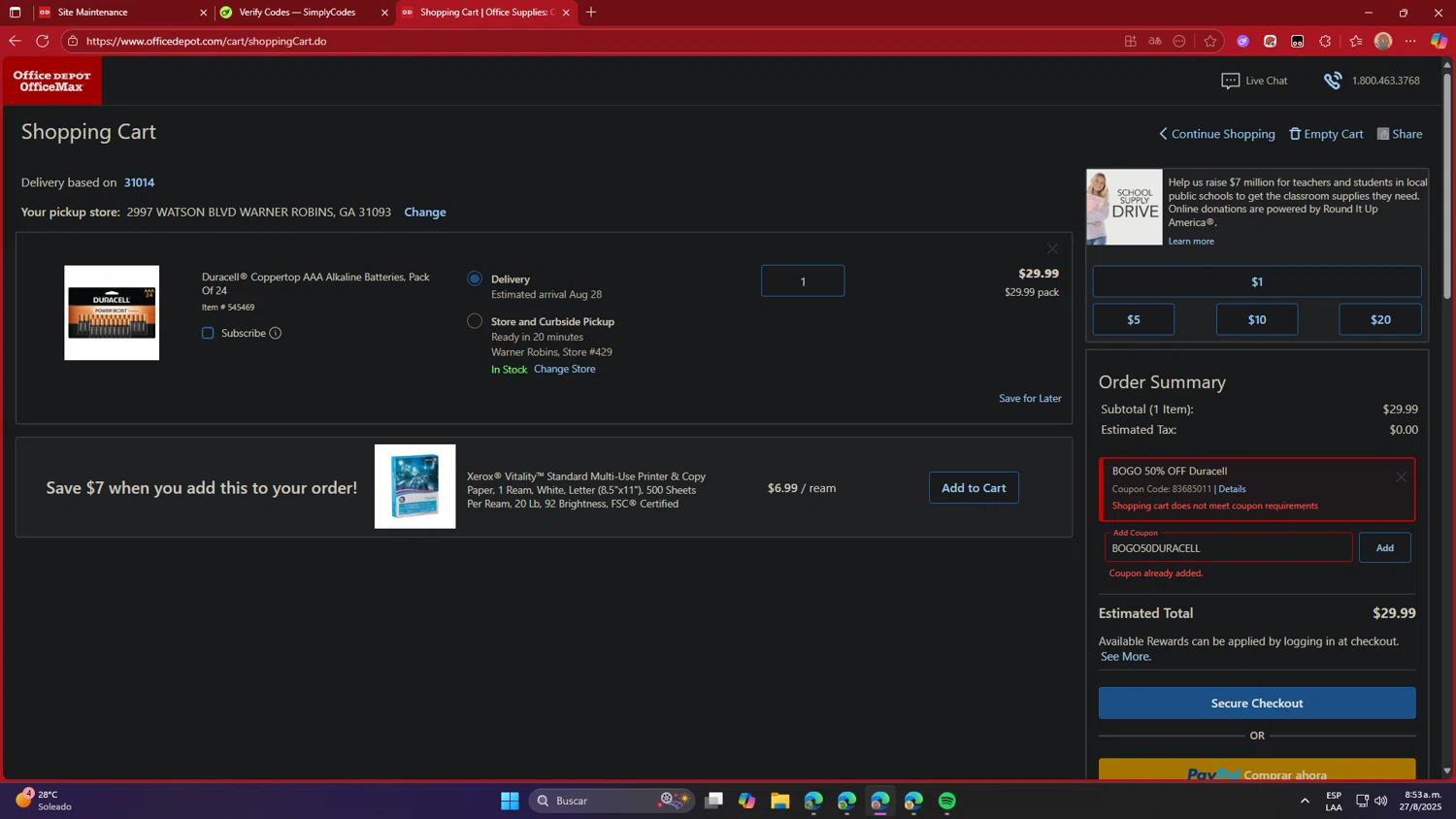
Task: Open File Explorer from taskbar
Action: click(780, 801)
